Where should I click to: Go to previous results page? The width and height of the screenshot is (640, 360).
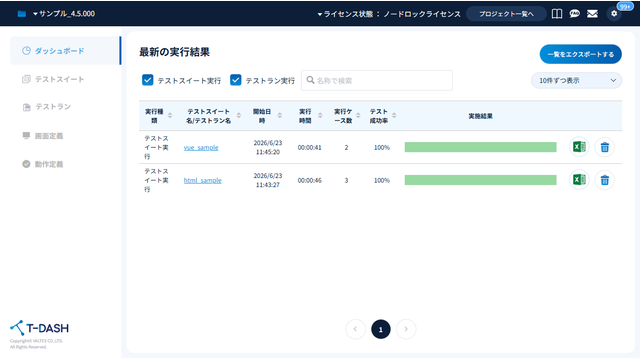(x=355, y=329)
